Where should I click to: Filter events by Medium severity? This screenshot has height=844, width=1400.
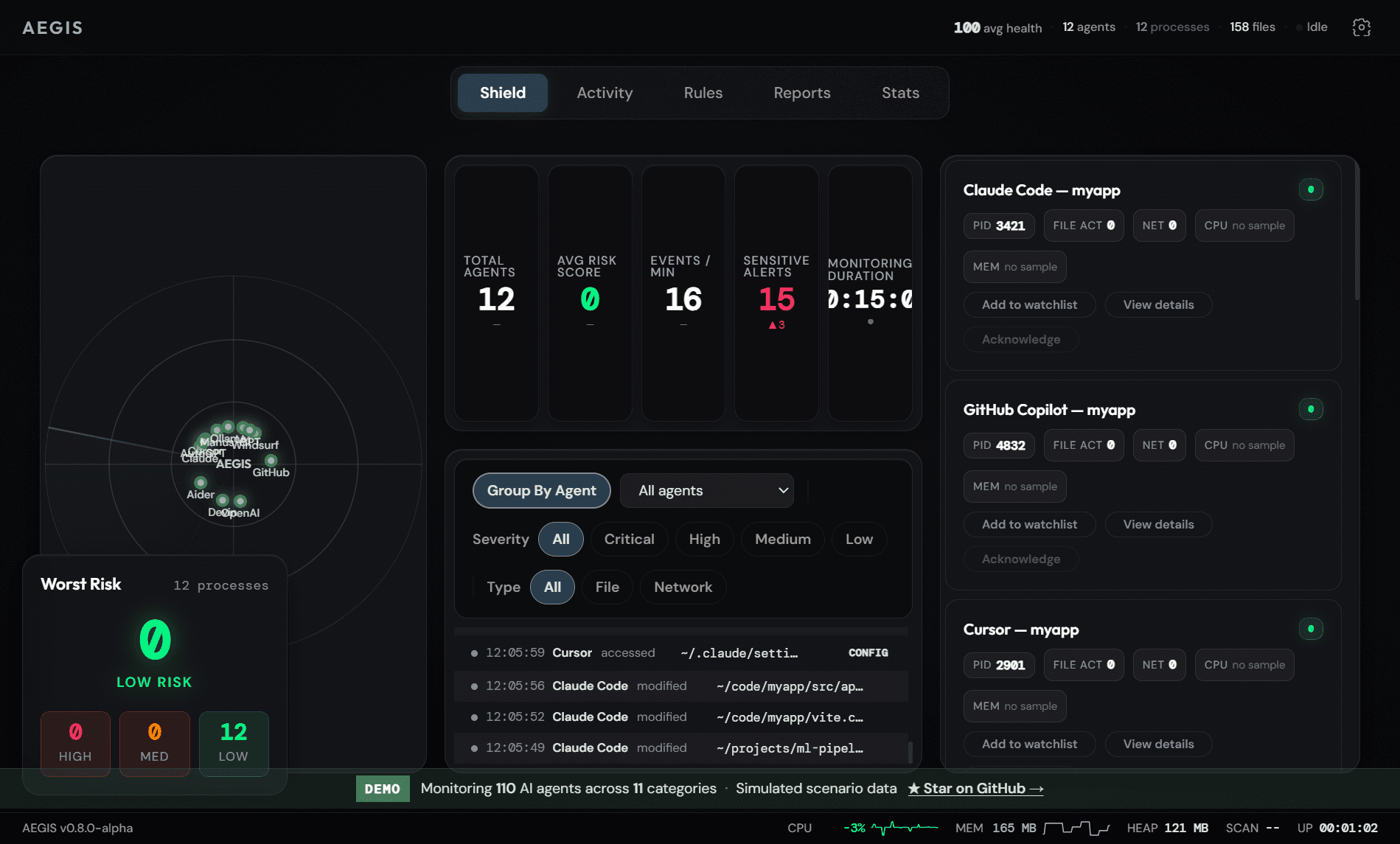783,539
